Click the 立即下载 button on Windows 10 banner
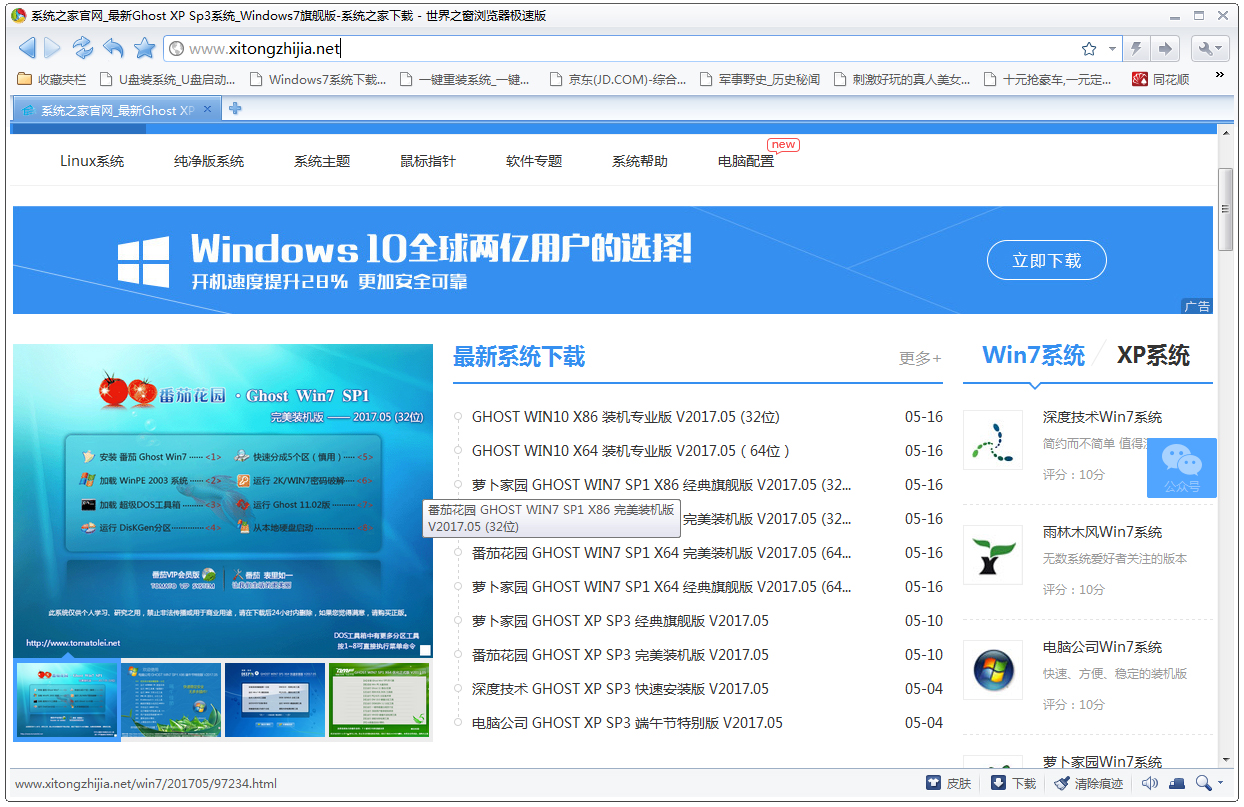The width and height of the screenshot is (1244, 807). tap(1047, 260)
